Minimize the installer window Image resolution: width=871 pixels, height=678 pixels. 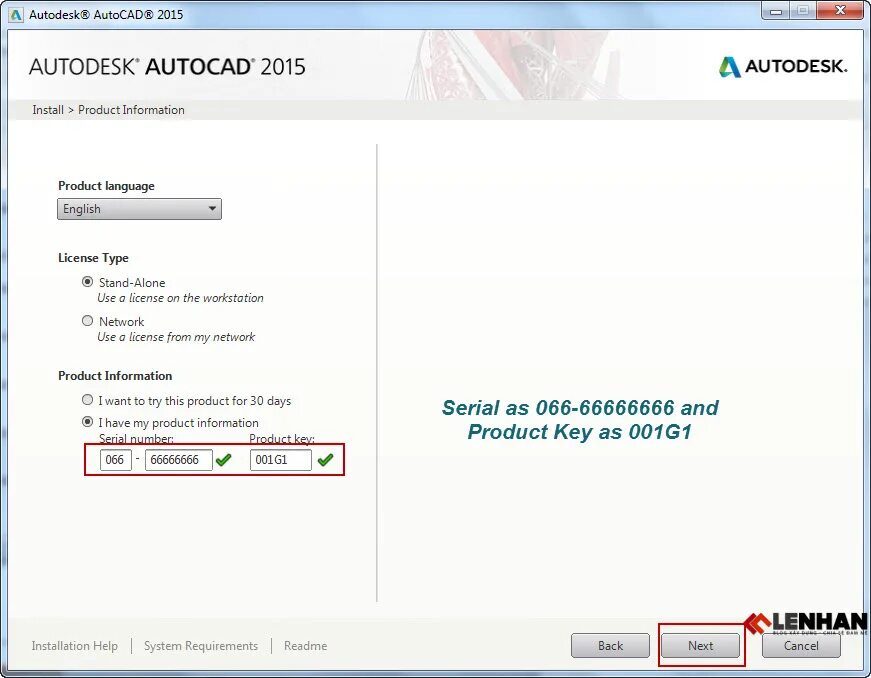pyautogui.click(x=776, y=11)
